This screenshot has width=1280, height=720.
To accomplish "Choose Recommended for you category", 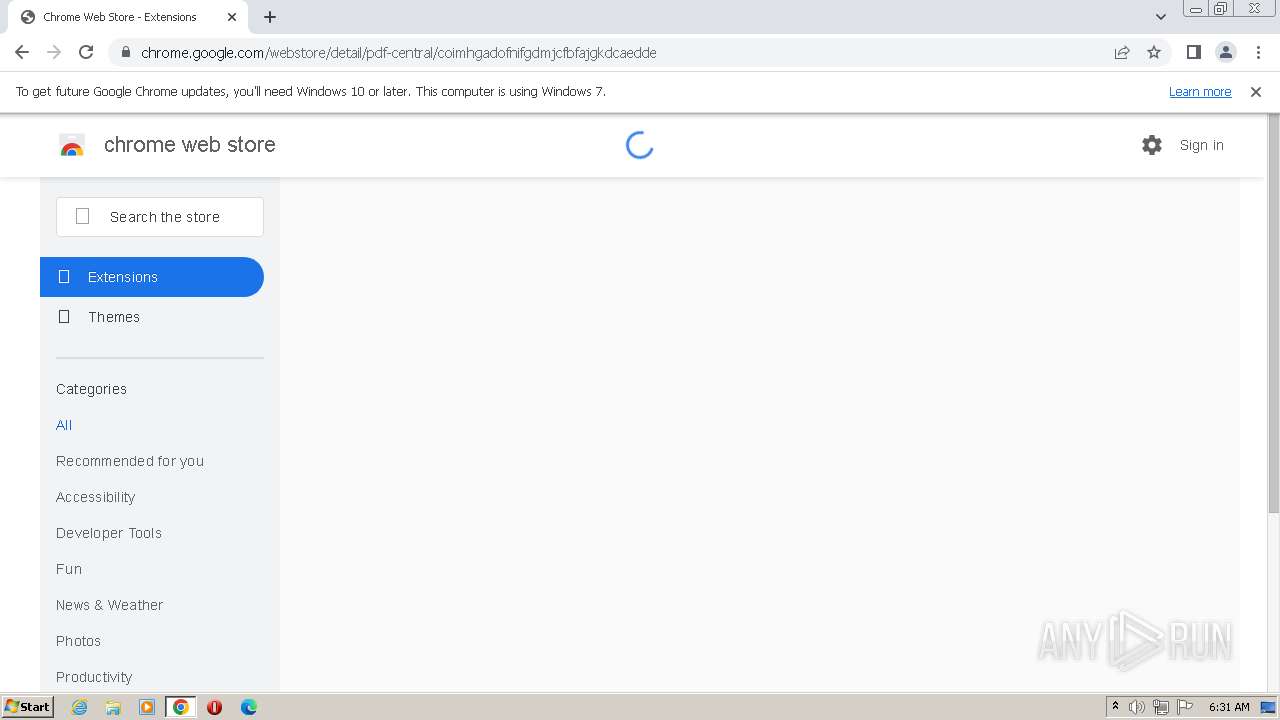I will (130, 461).
